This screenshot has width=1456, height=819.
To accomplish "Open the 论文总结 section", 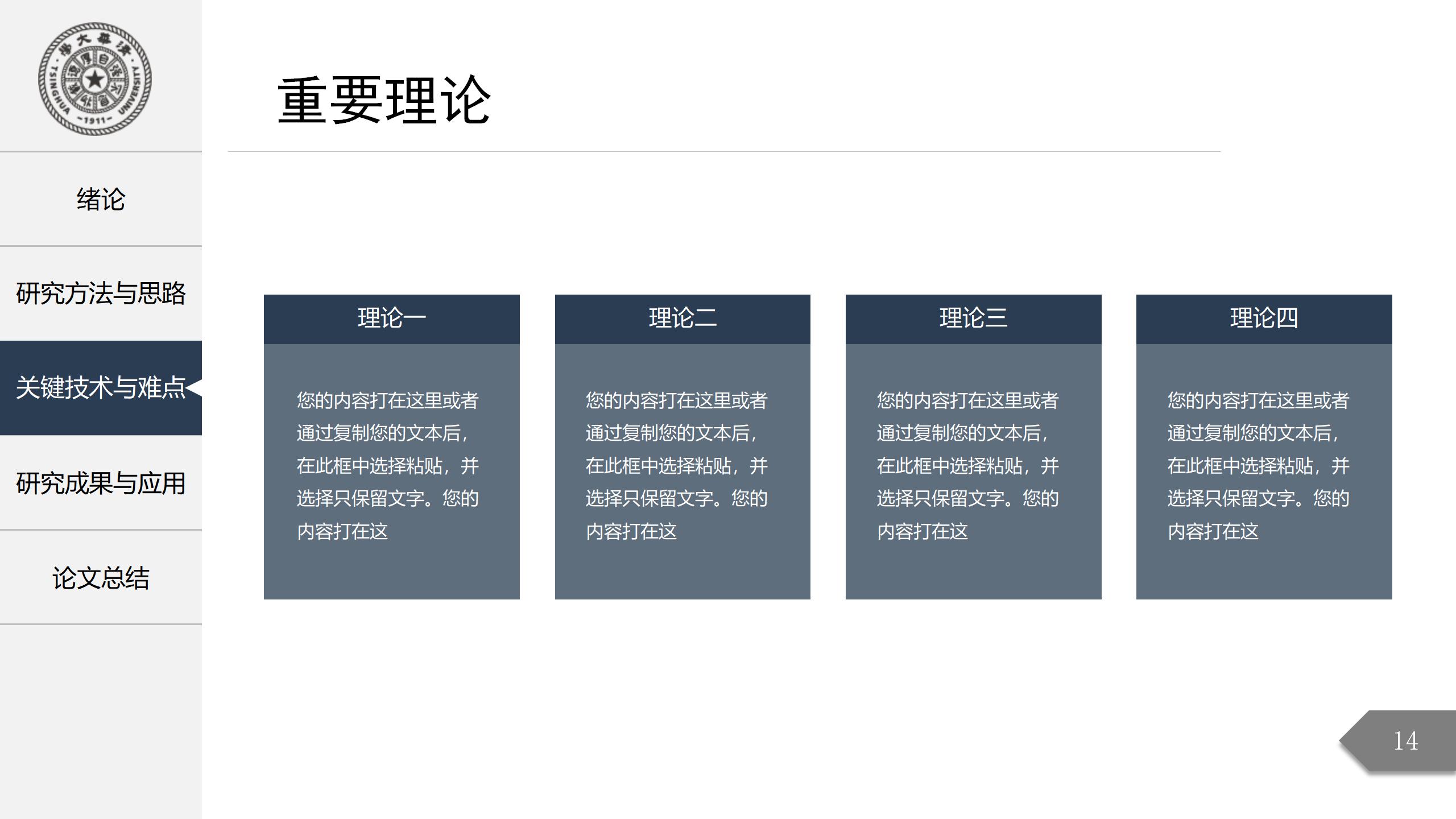I will point(101,578).
